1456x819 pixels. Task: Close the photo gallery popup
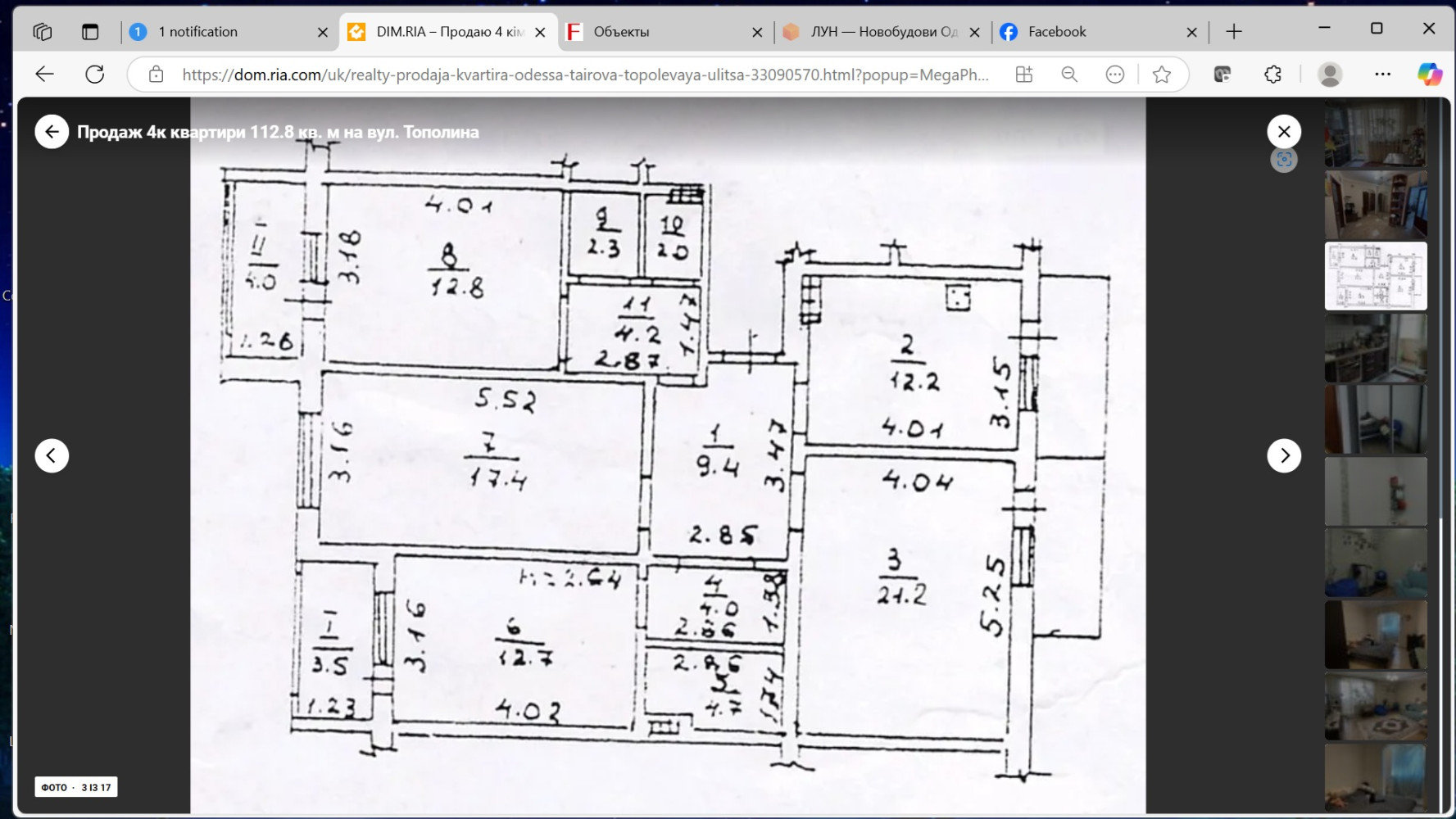1284,131
